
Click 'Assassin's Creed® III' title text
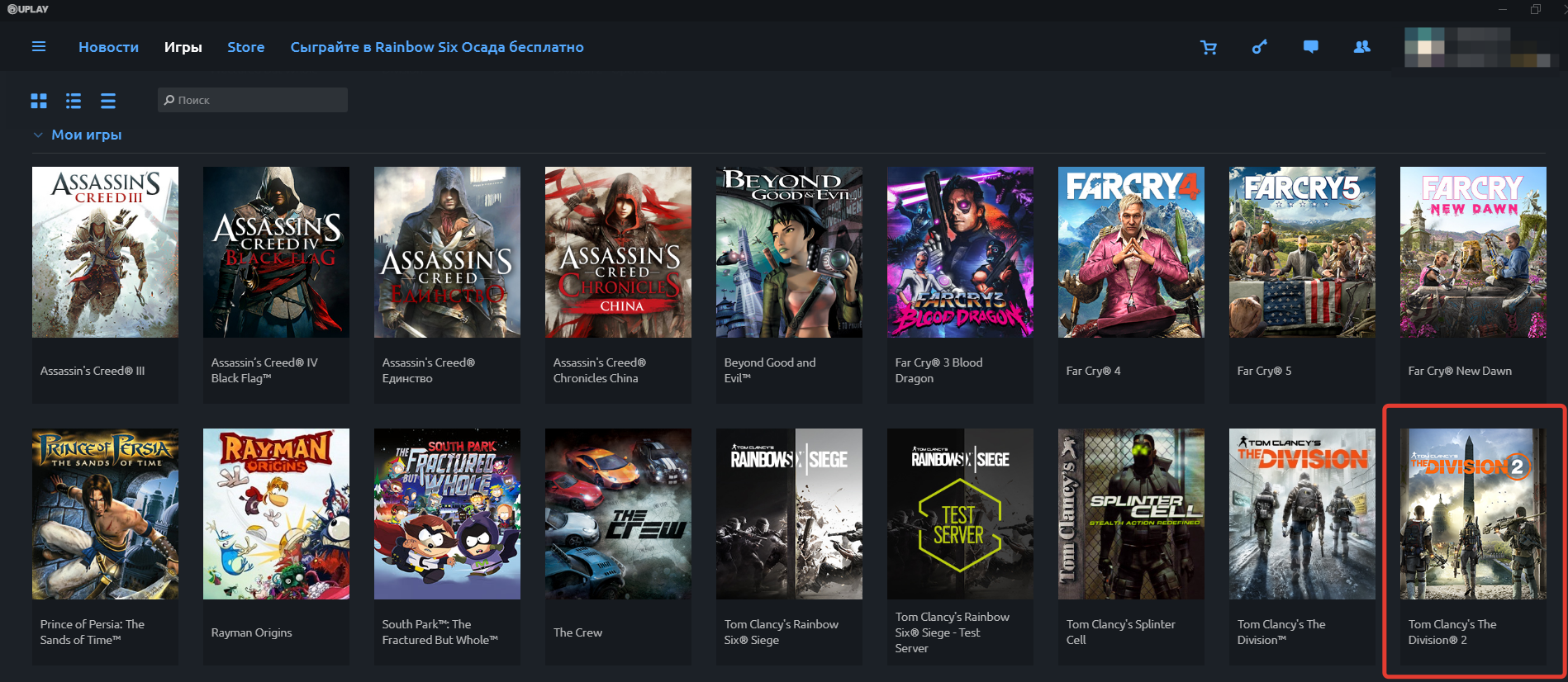93,371
